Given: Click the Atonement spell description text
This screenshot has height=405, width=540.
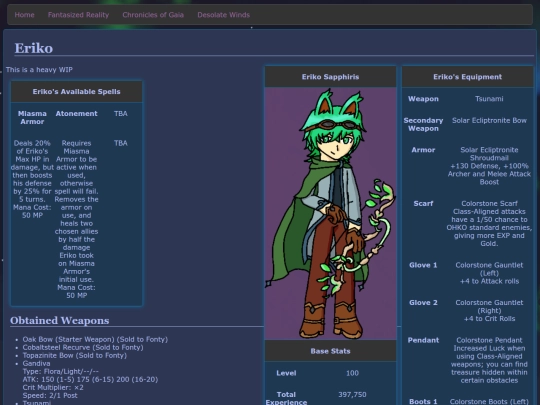Looking at the screenshot, I should pyautogui.click(x=76, y=219).
